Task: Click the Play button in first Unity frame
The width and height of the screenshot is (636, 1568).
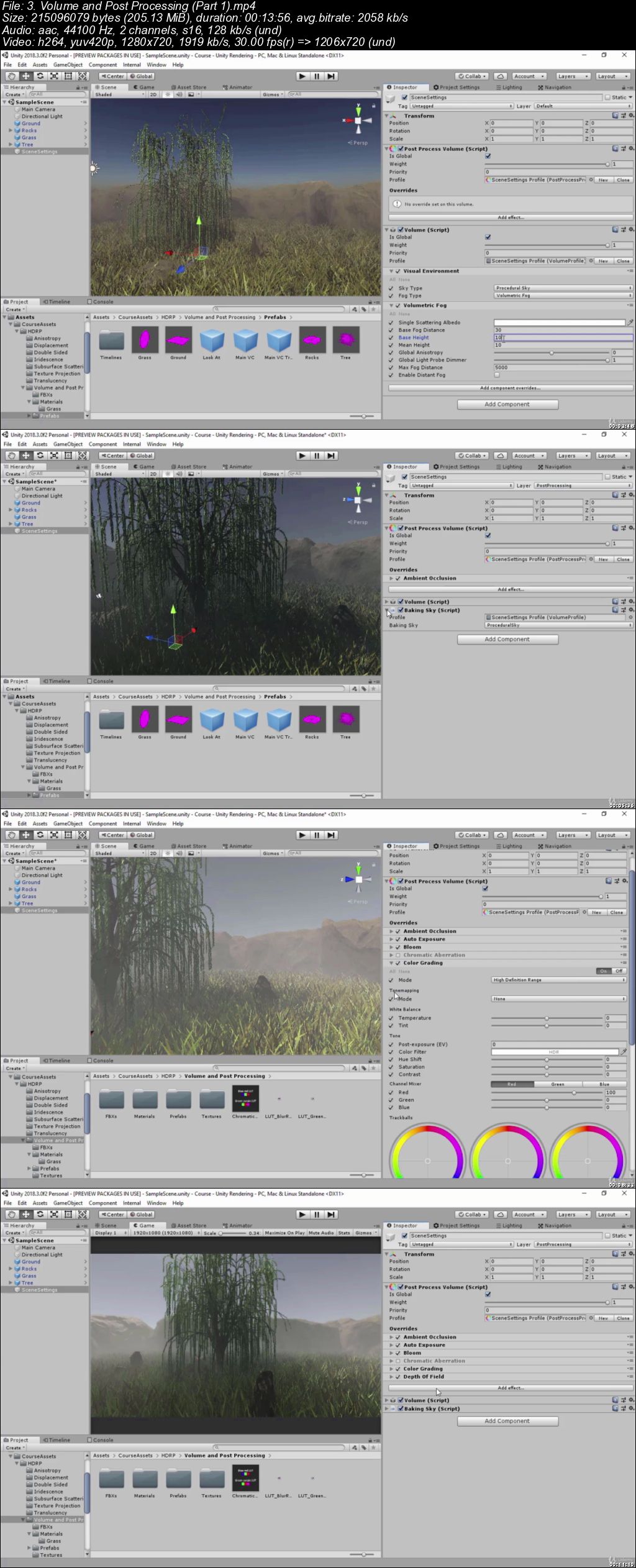Action: point(302,76)
